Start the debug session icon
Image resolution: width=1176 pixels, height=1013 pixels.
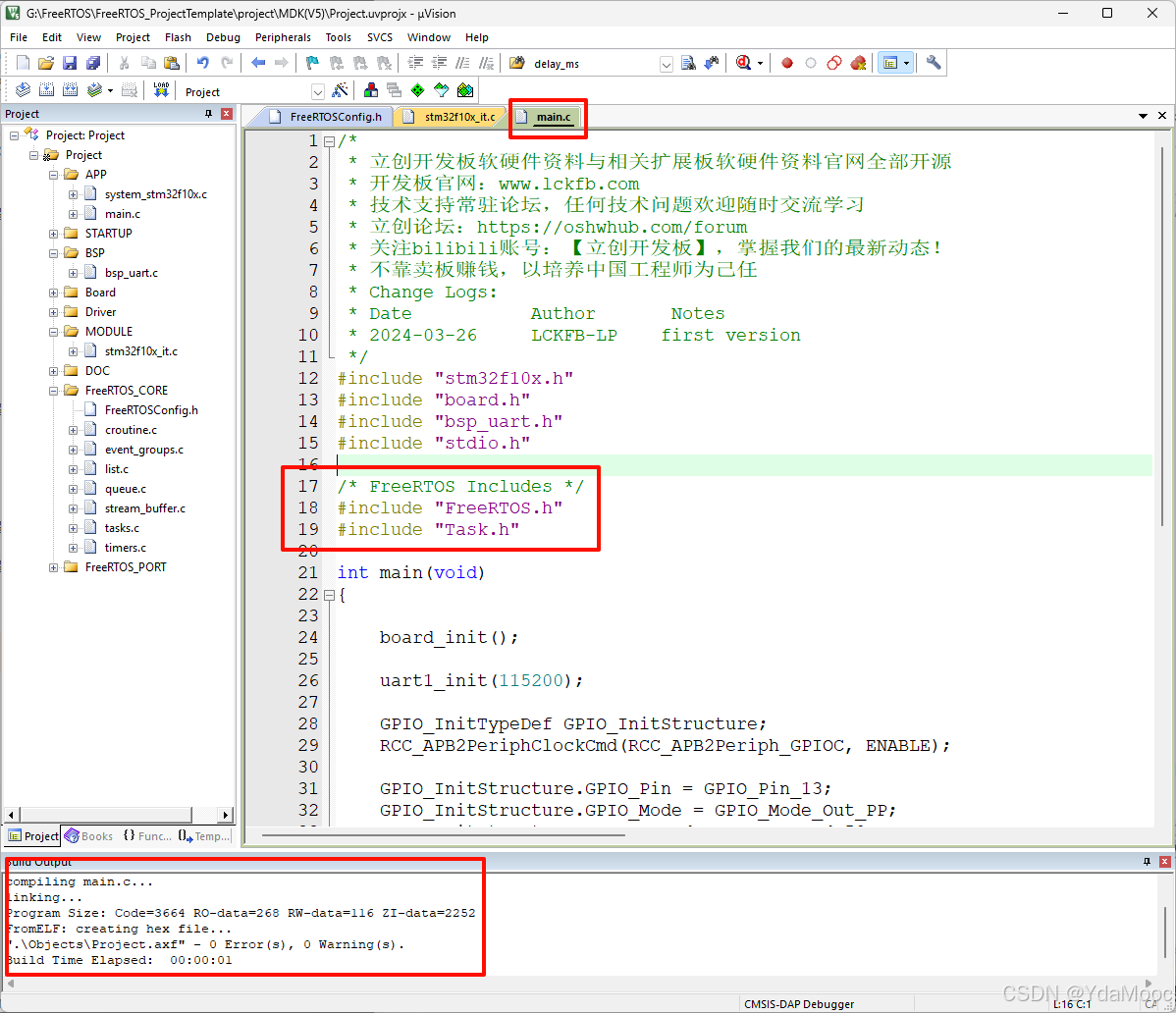coord(742,63)
